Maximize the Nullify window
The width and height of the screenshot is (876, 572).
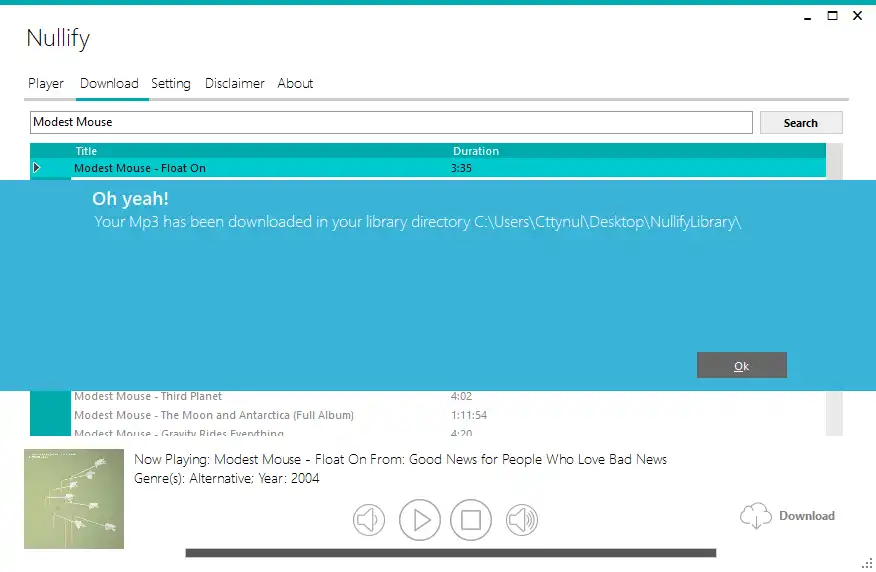point(832,16)
